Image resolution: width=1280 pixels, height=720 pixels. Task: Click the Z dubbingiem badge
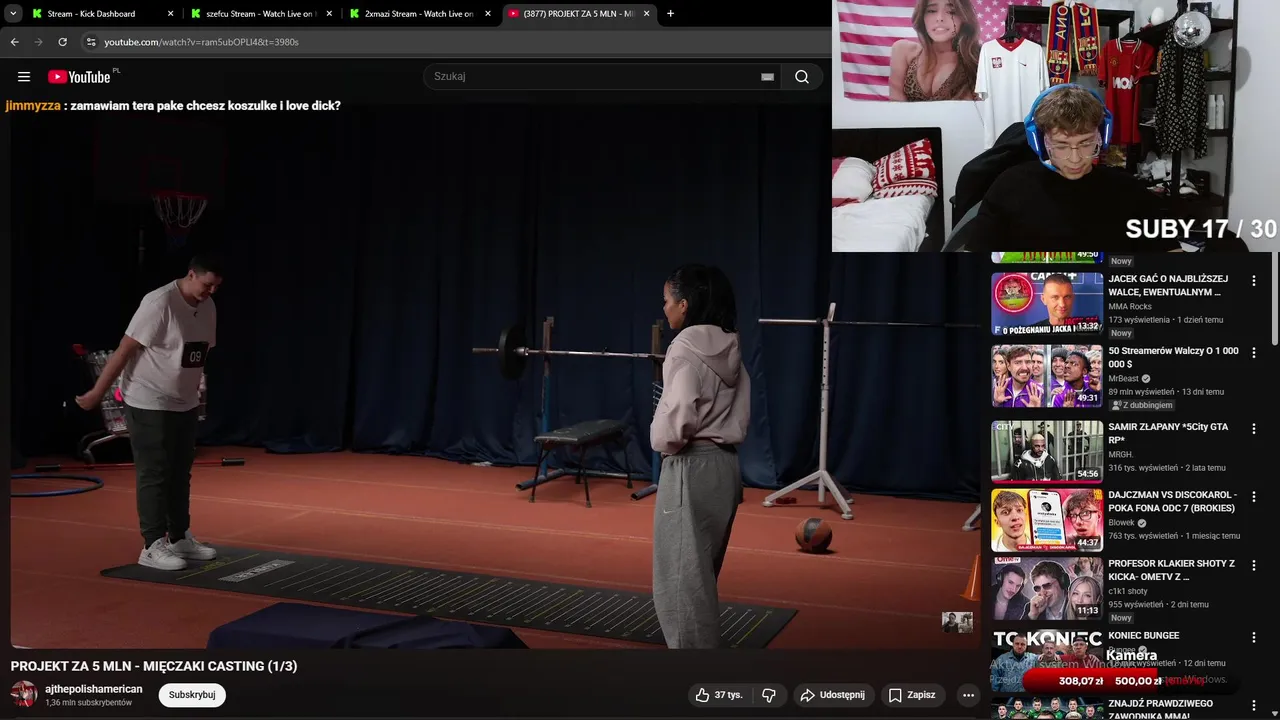(x=1142, y=405)
